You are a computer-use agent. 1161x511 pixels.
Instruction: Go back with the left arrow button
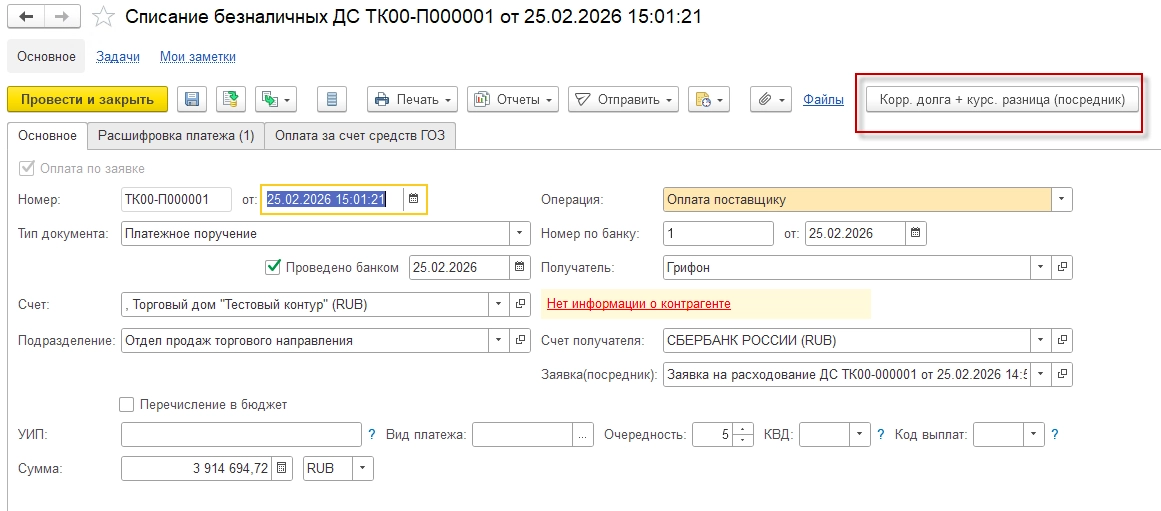26,16
